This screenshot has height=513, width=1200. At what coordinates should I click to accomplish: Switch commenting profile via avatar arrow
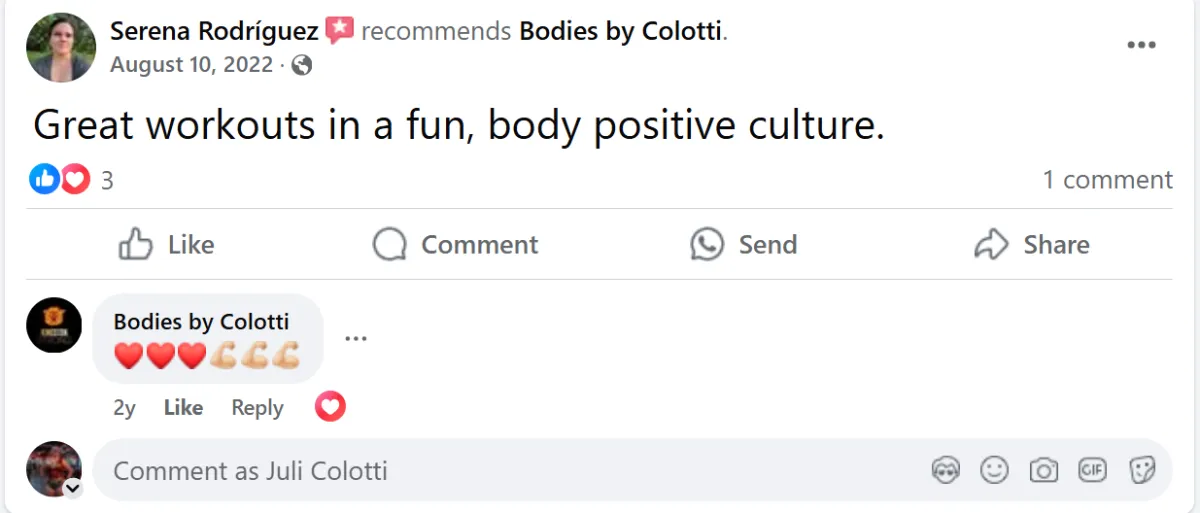coord(72,488)
